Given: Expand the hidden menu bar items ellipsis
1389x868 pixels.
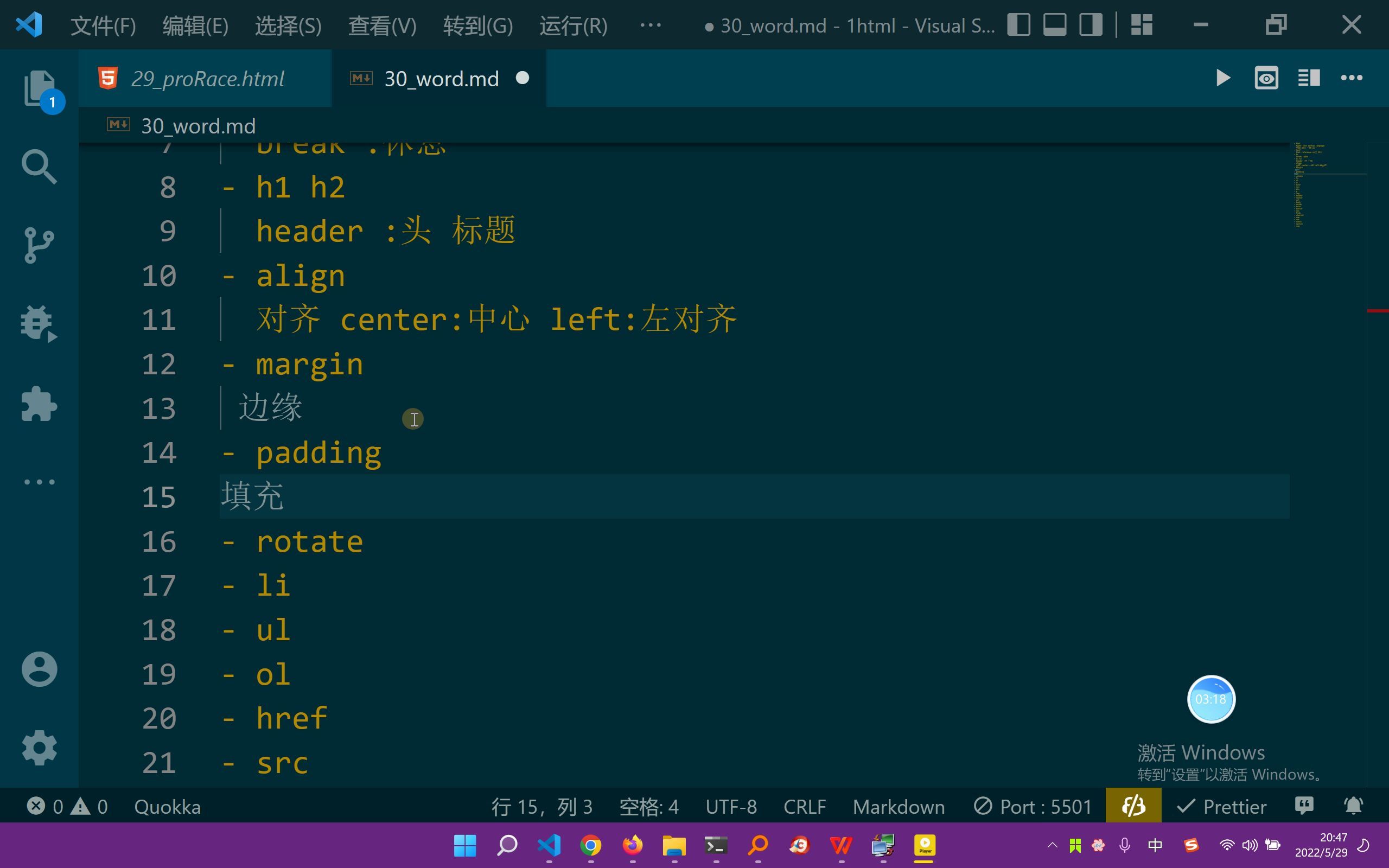Looking at the screenshot, I should (x=651, y=25).
